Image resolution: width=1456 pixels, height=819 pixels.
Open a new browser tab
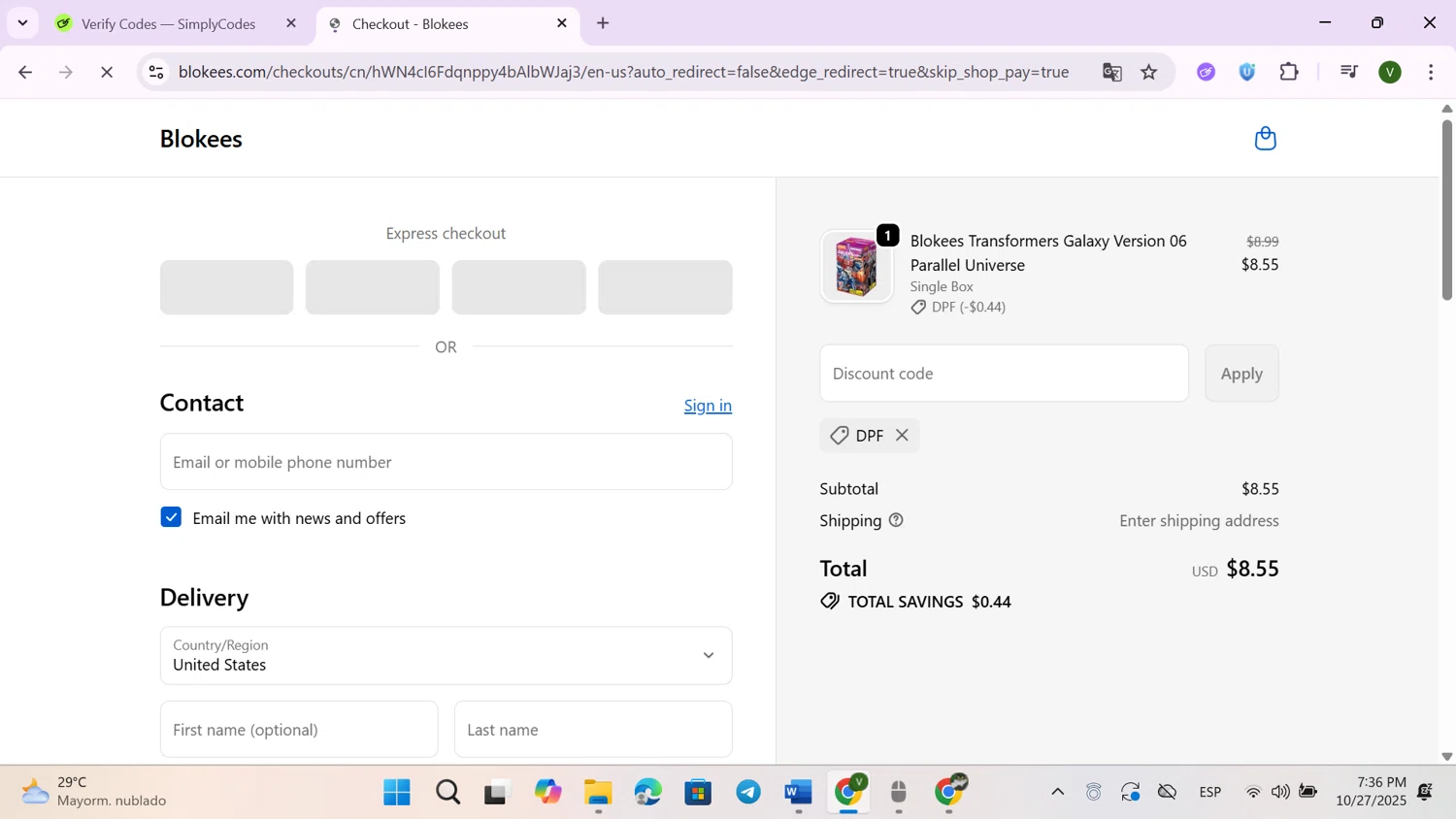[603, 23]
